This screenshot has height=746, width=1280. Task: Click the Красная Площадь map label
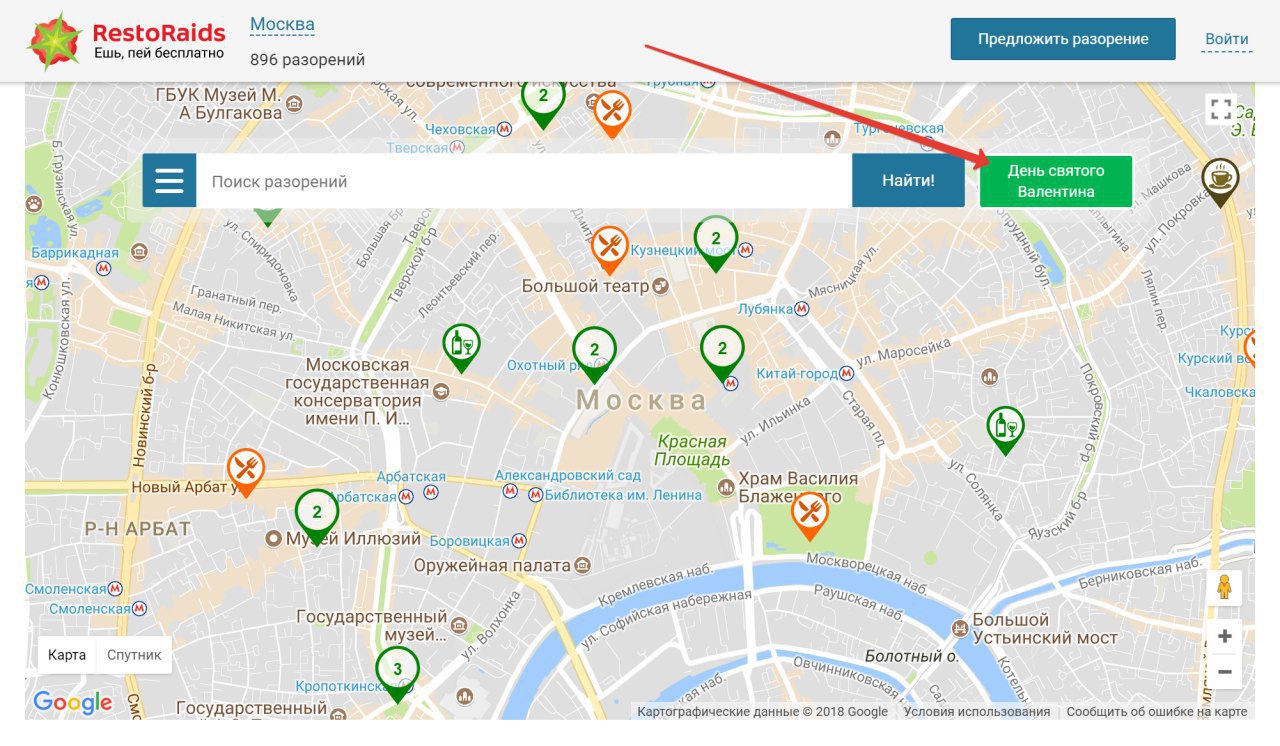[691, 451]
